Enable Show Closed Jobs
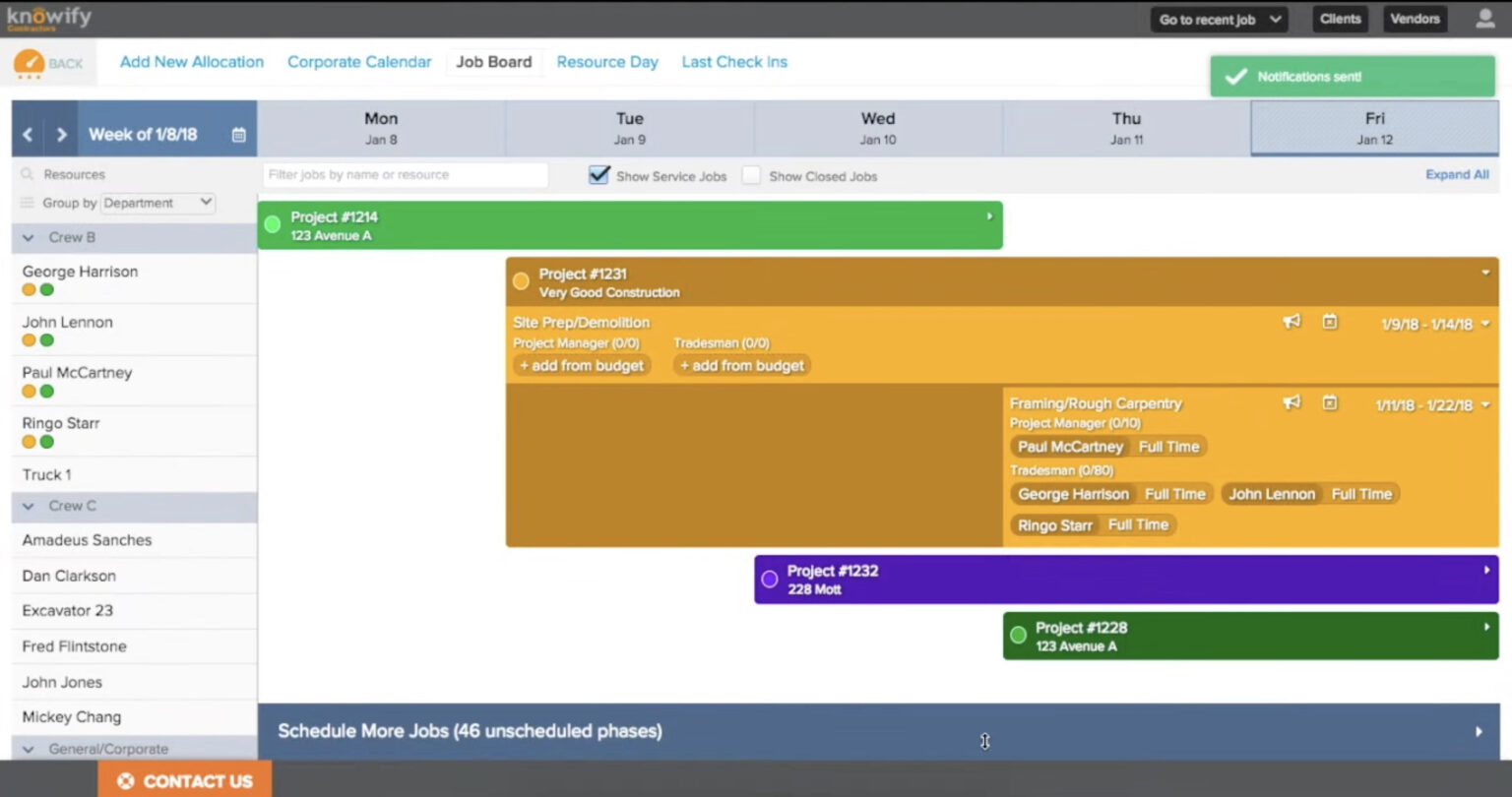 [751, 174]
